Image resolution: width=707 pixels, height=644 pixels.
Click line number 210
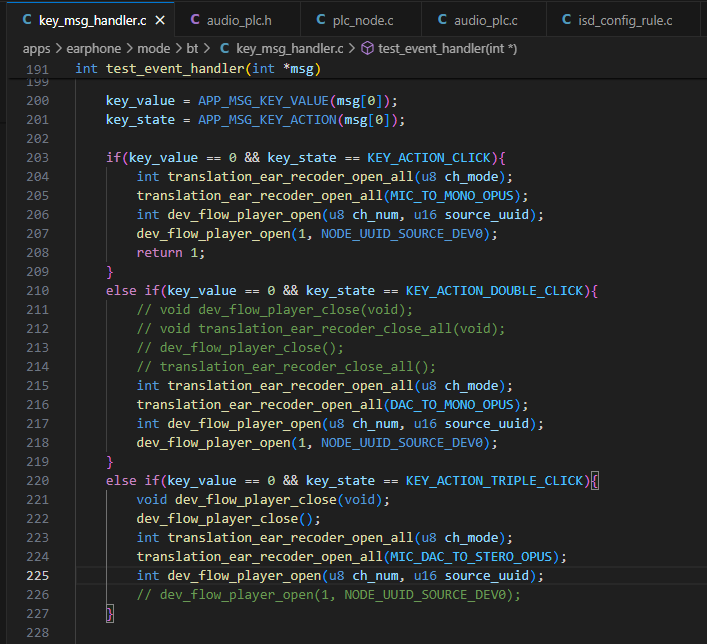(37, 291)
